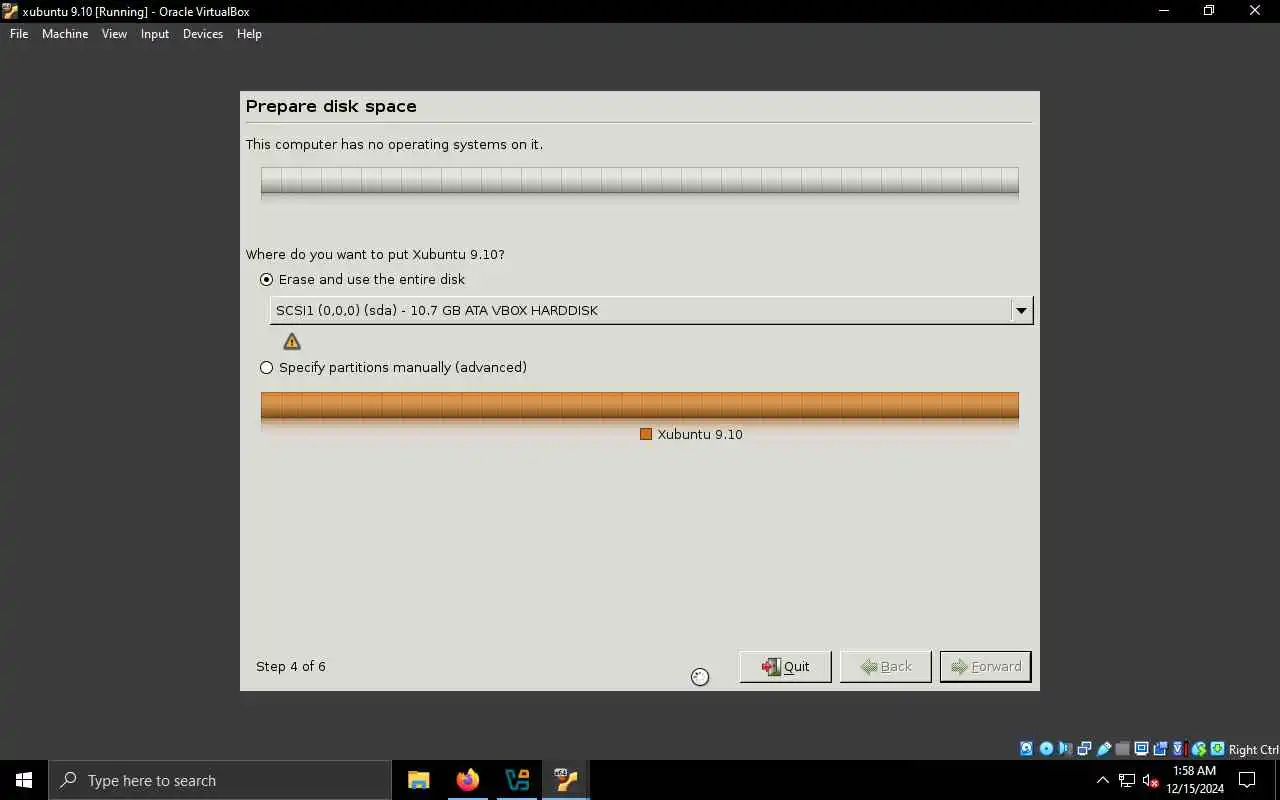Click the 'no operating systems' message
This screenshot has height=800, width=1280.
395,145
